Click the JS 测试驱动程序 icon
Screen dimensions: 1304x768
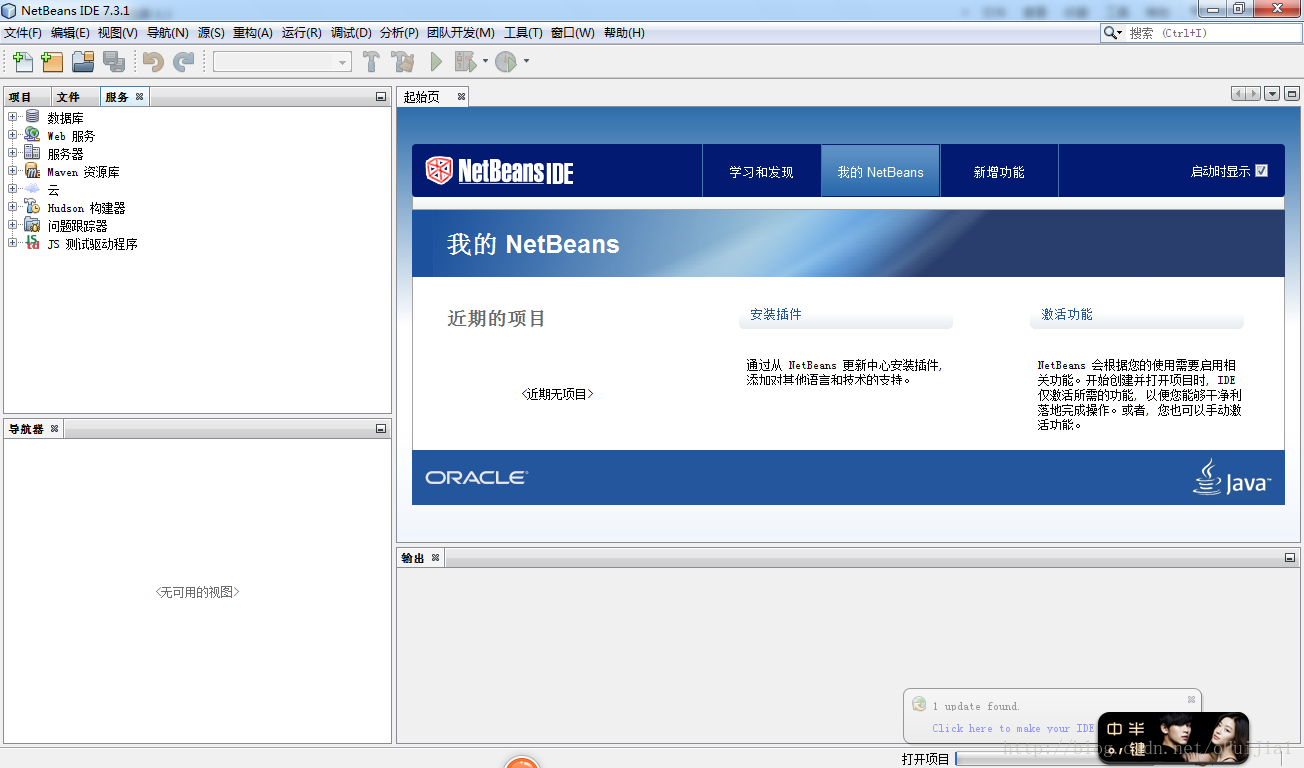(x=33, y=243)
